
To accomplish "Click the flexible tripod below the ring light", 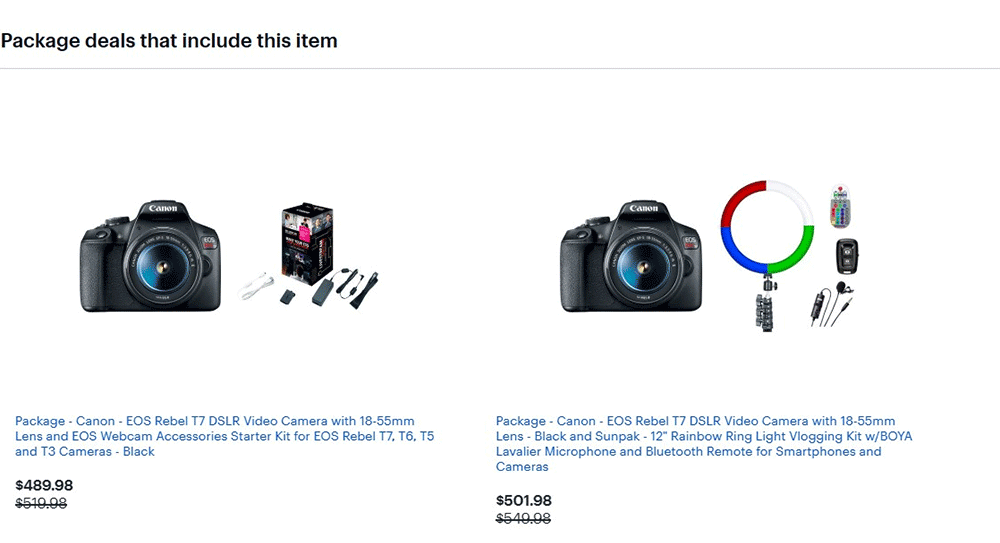I will pyautogui.click(x=769, y=305).
